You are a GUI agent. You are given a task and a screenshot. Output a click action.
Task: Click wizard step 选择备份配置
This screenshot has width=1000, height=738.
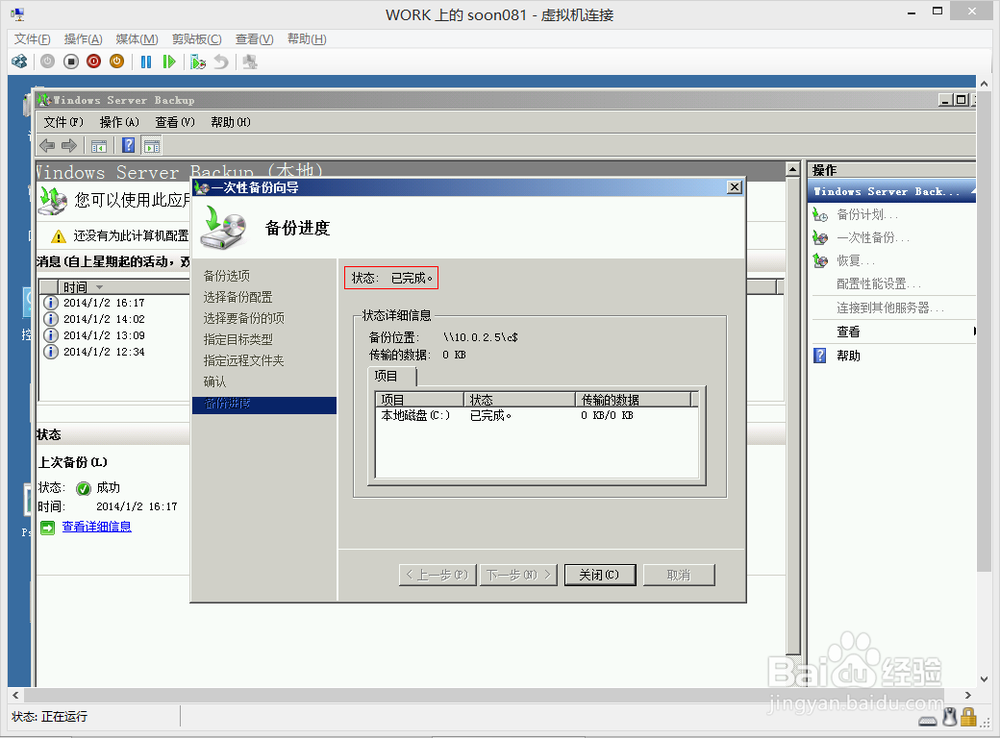click(x=238, y=297)
